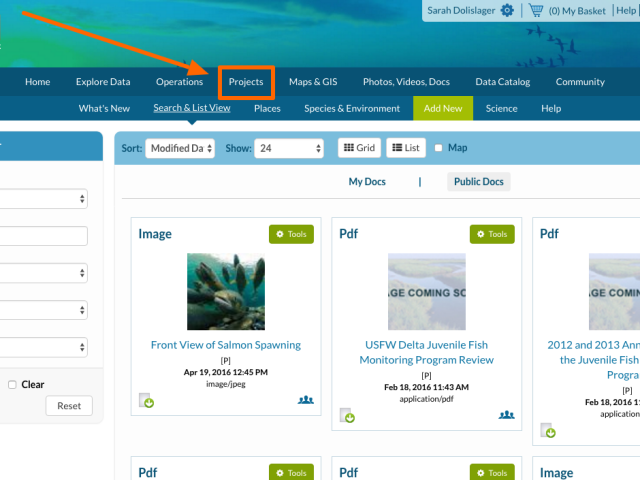640x480 pixels.
Task: Expand the first filter dropdown in sidebar
Action: (x=44, y=199)
